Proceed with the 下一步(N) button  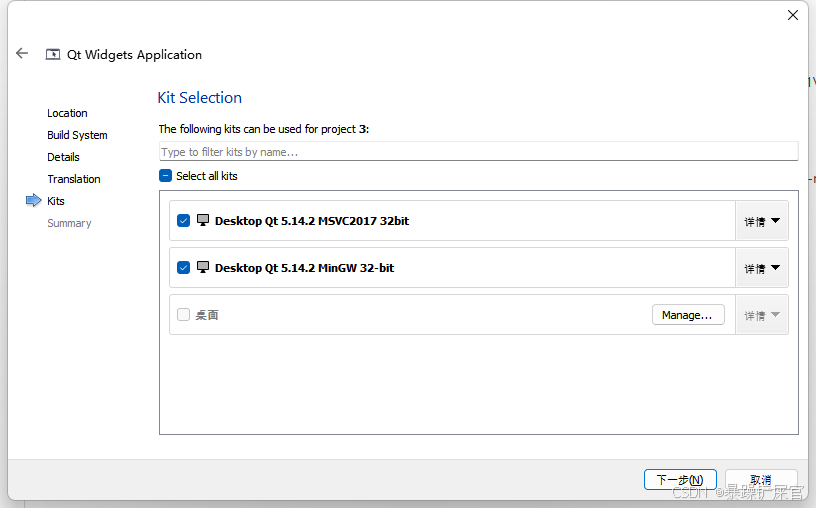pyautogui.click(x=680, y=479)
